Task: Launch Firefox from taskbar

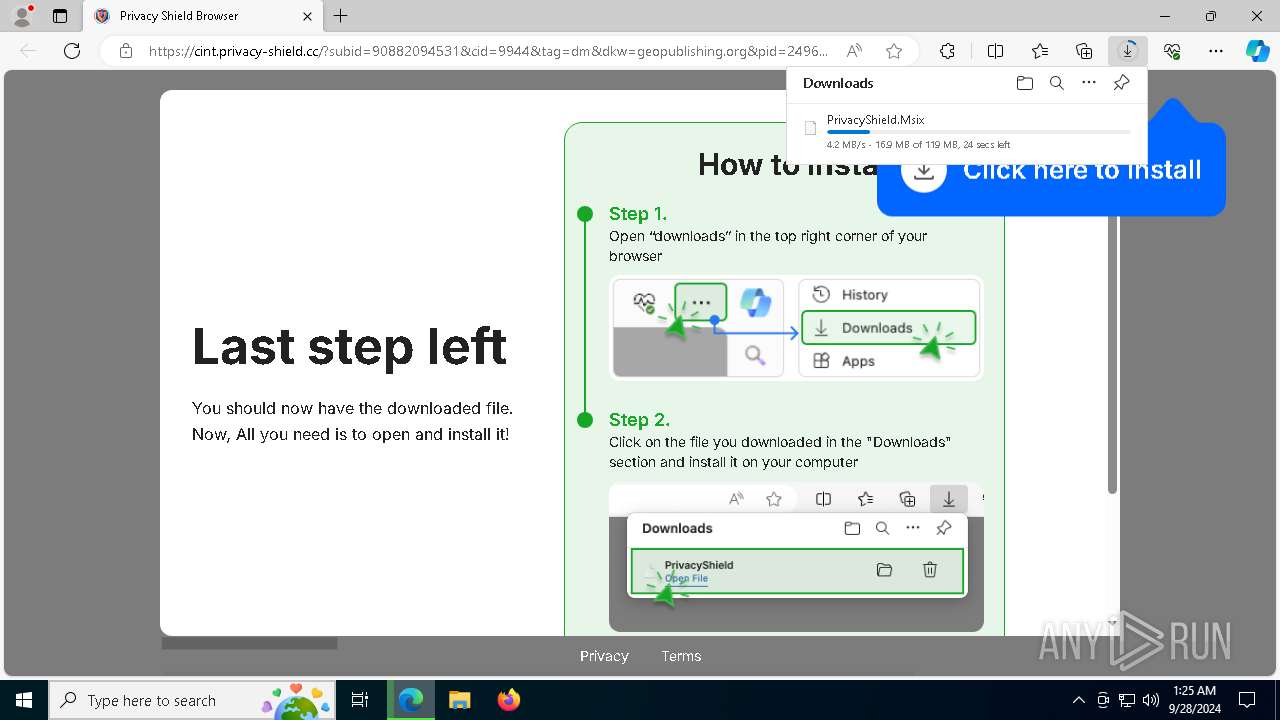Action: pos(509,700)
